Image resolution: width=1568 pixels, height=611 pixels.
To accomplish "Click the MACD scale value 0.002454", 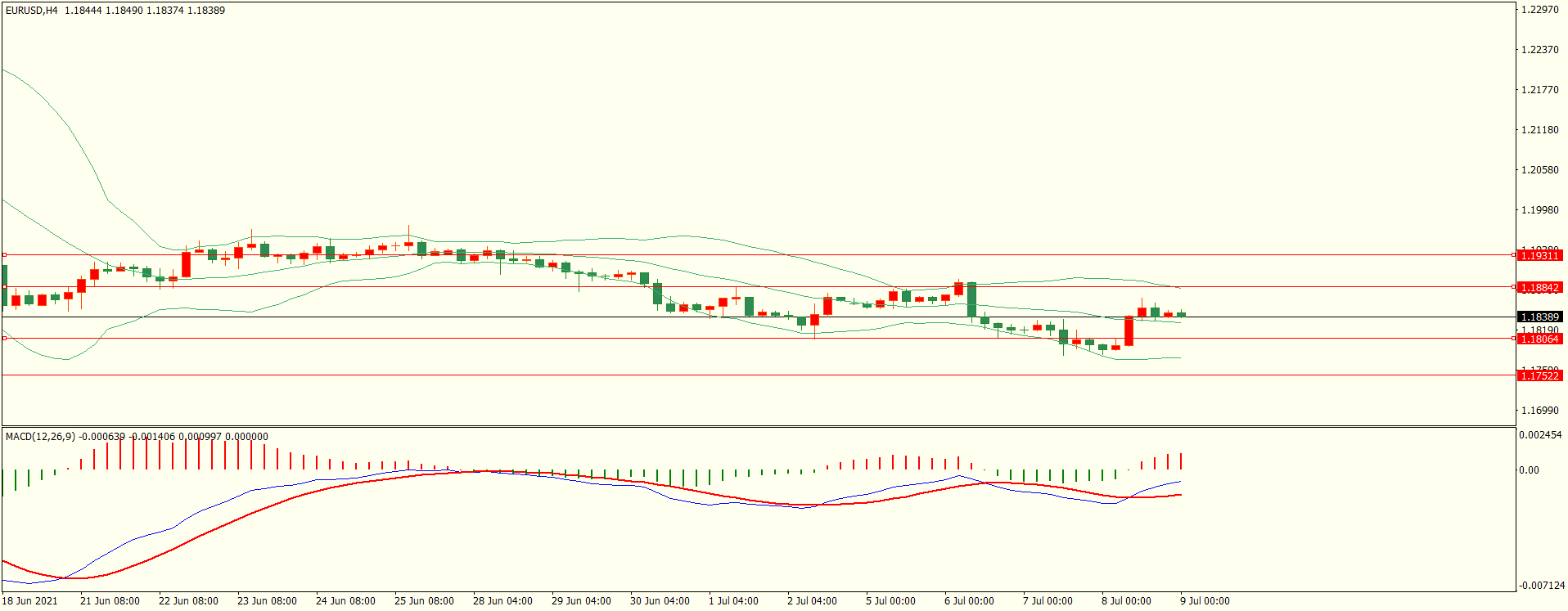I will tap(1540, 435).
